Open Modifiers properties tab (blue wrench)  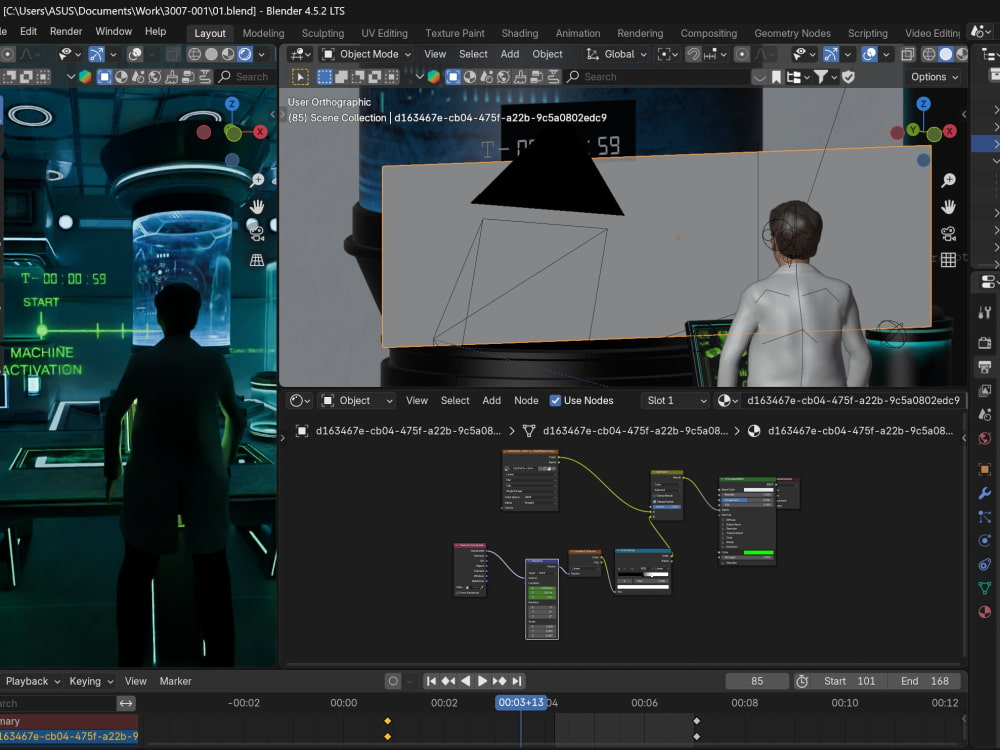coord(985,493)
